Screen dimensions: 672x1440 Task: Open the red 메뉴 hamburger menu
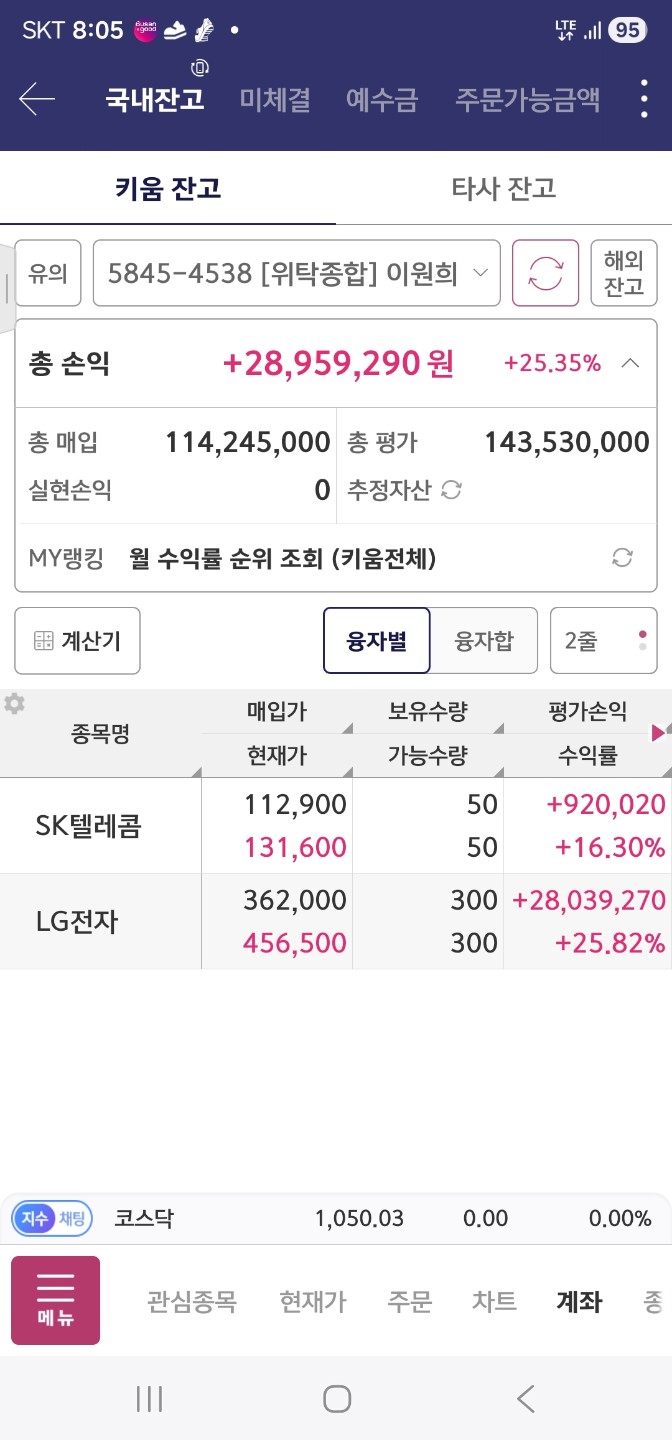click(55, 1300)
